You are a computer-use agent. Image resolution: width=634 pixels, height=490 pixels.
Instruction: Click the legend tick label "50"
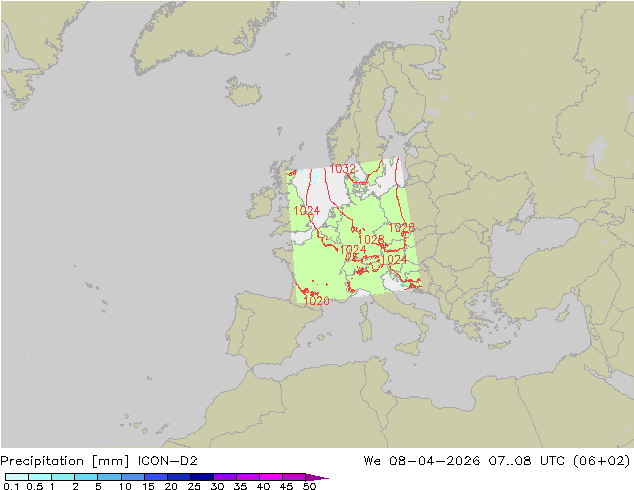pyautogui.click(x=309, y=486)
